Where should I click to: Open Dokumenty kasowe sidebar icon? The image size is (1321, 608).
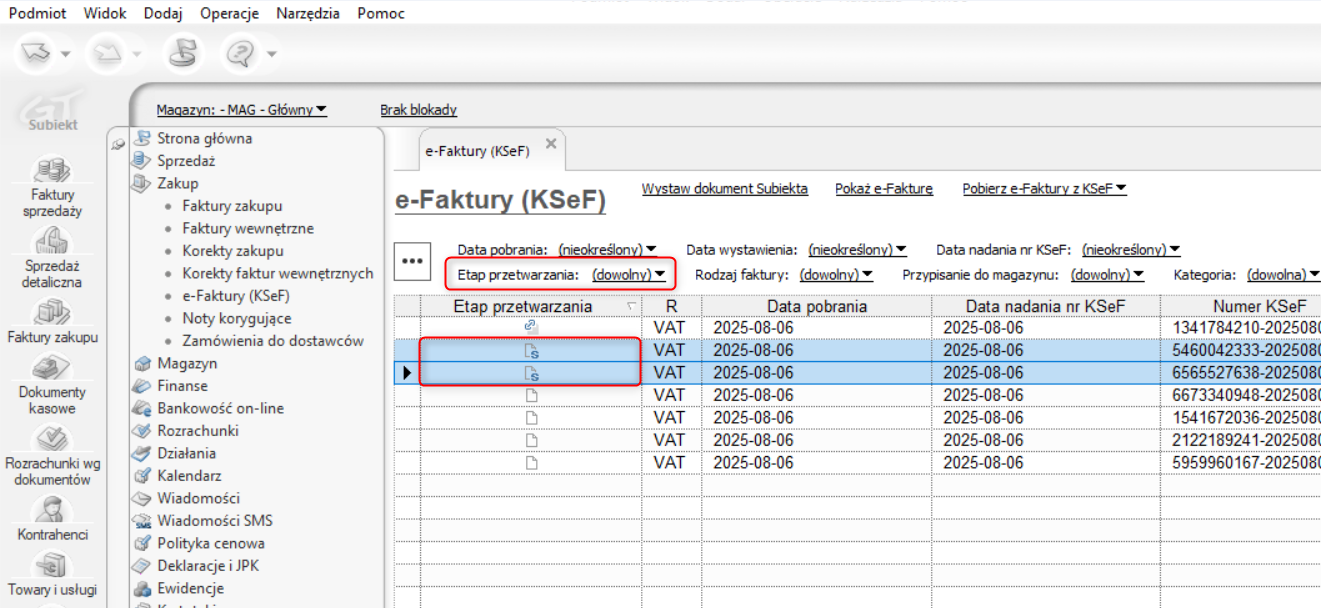[52, 370]
